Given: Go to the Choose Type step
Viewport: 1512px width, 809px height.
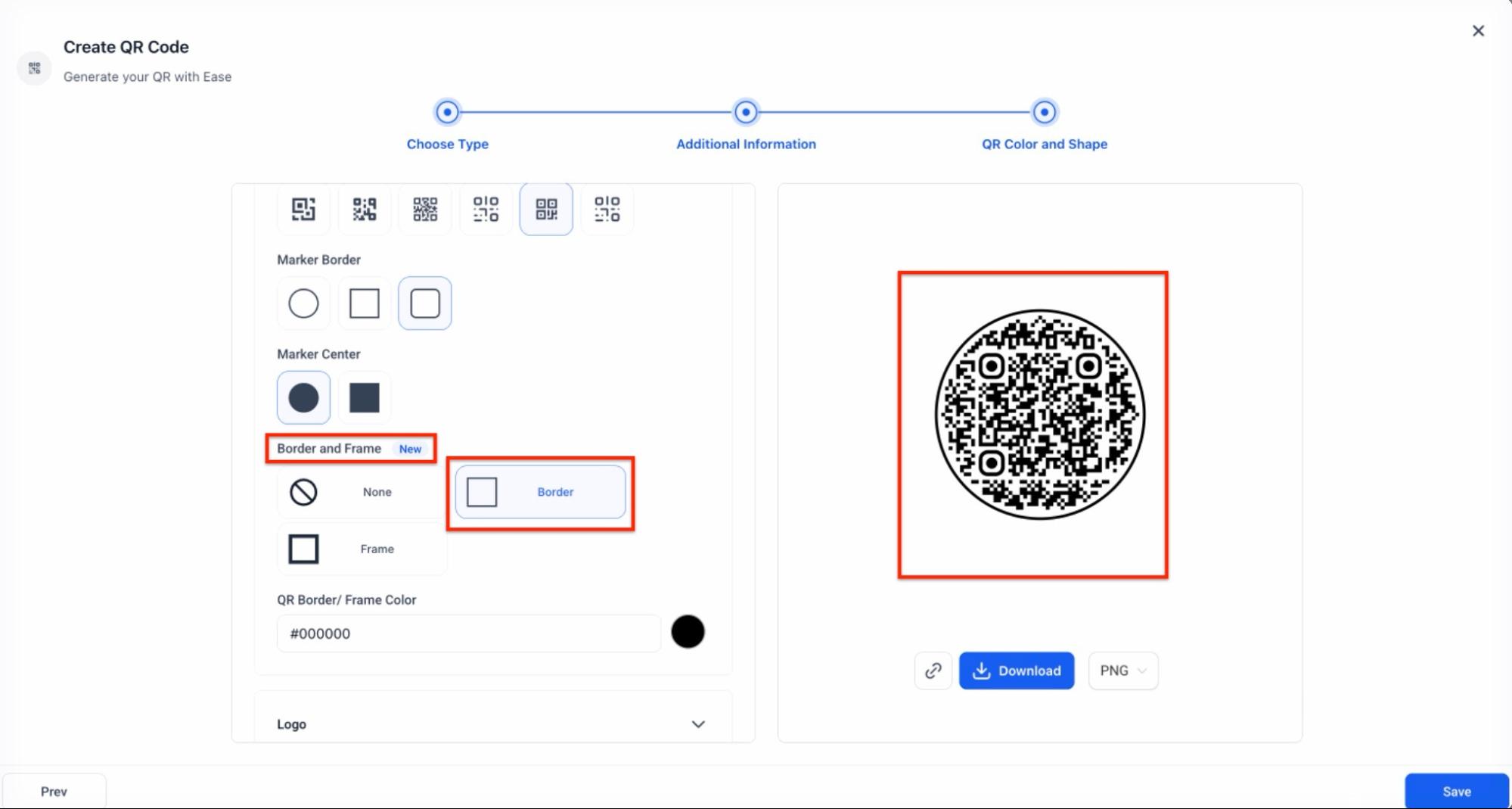Looking at the screenshot, I should coord(448,112).
